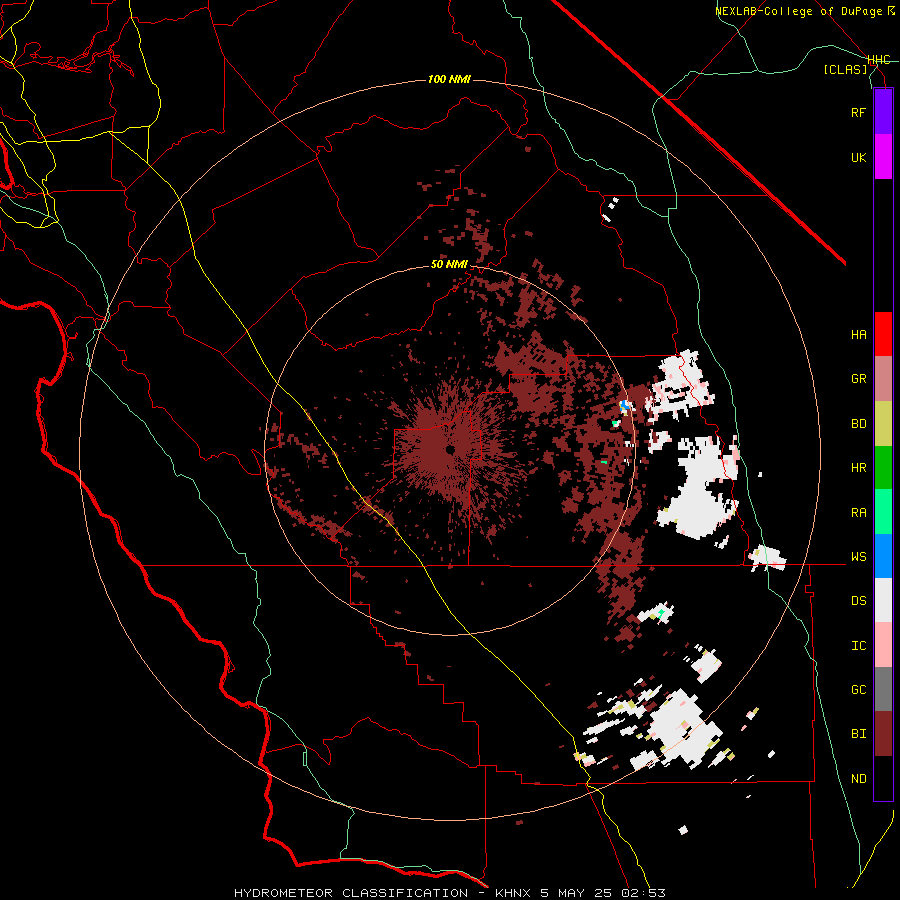The width and height of the screenshot is (900, 900).
Task: Click the UK magenta color swatch
Action: 883,157
